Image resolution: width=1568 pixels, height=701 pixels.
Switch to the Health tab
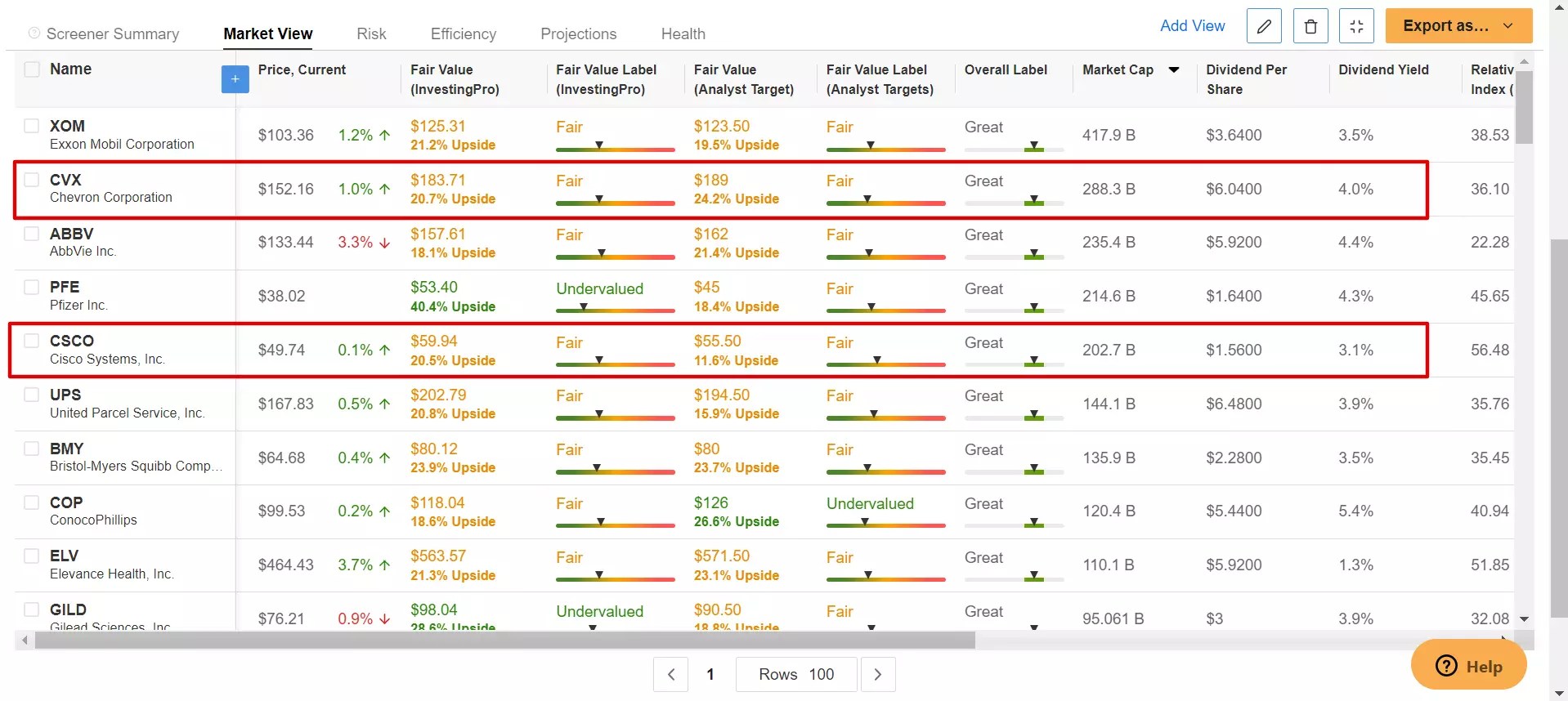coord(683,33)
